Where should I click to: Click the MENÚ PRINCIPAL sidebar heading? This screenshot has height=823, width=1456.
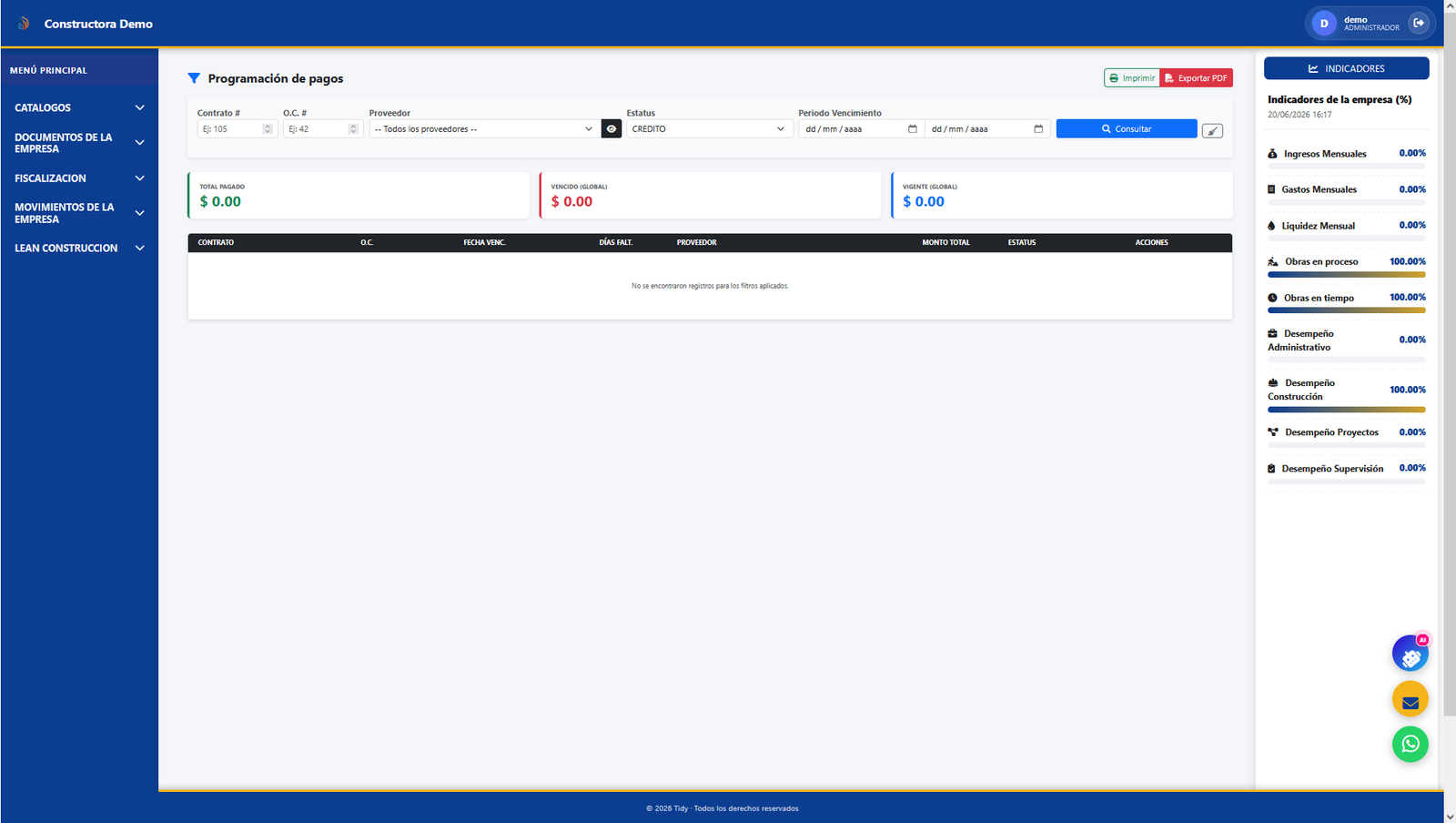[48, 70]
